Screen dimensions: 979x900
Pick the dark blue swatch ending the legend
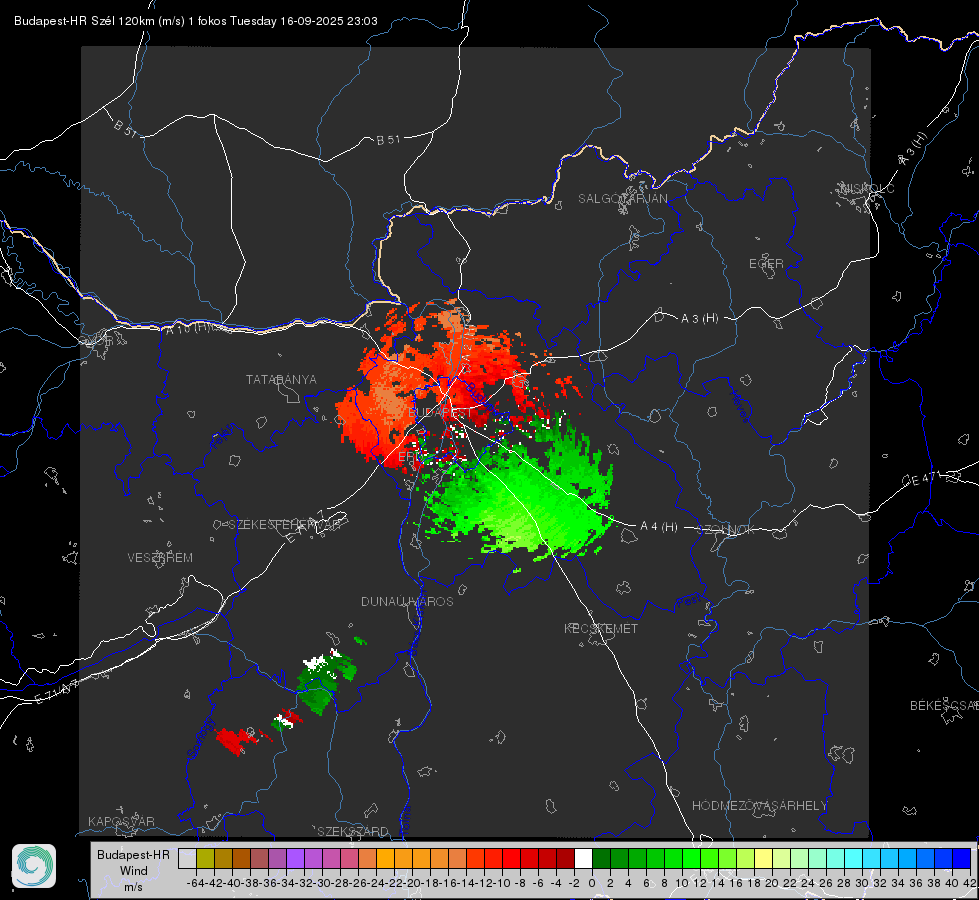click(x=962, y=858)
